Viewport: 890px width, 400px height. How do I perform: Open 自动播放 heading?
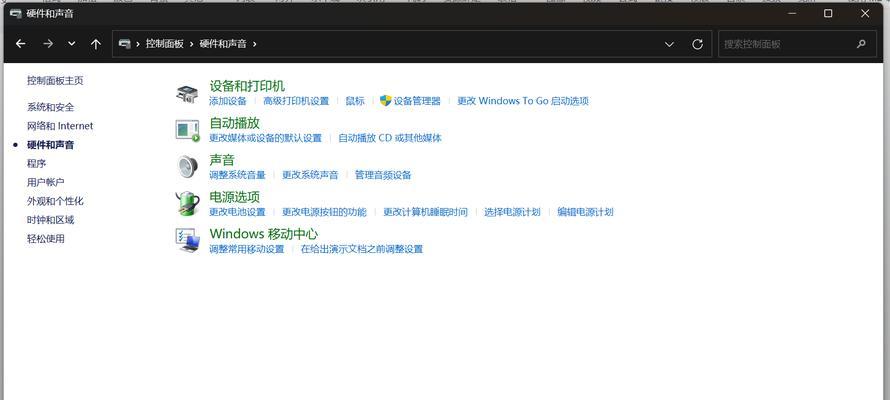(x=234, y=123)
